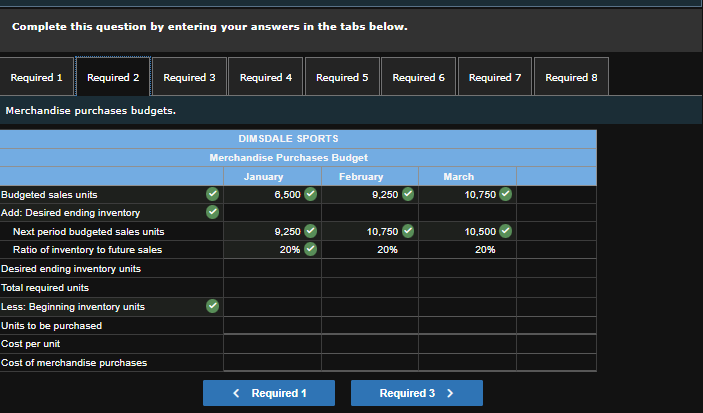Click the March next period value 10,500
Viewport: 703px width, 413px height.
tap(480, 231)
